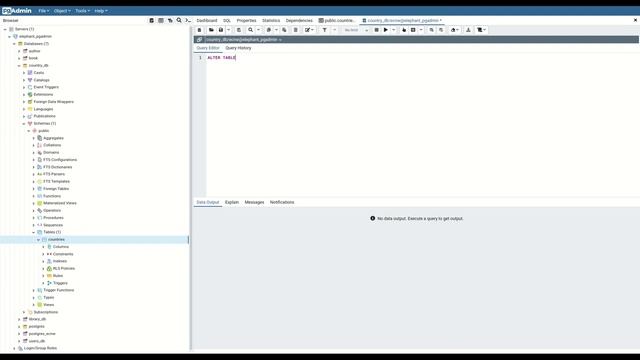The width and height of the screenshot is (640, 360).
Task: Click the connection status icon beside connection name
Action: [x=199, y=40]
